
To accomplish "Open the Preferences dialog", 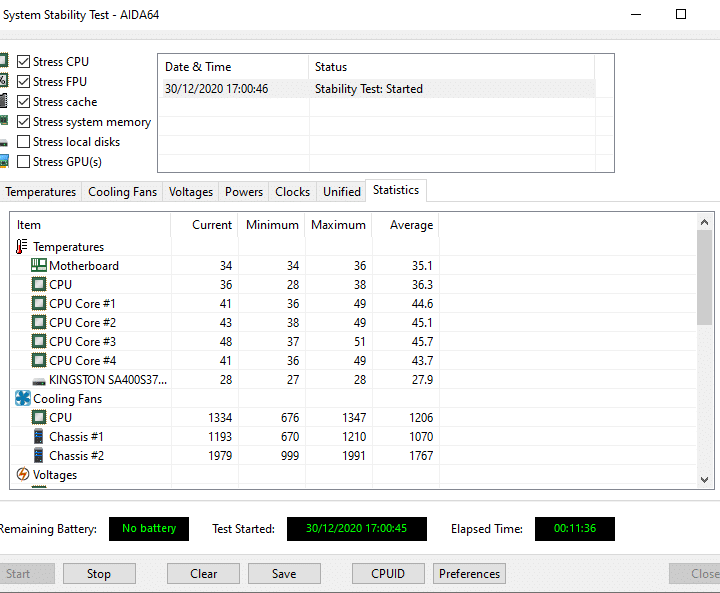I will [469, 574].
